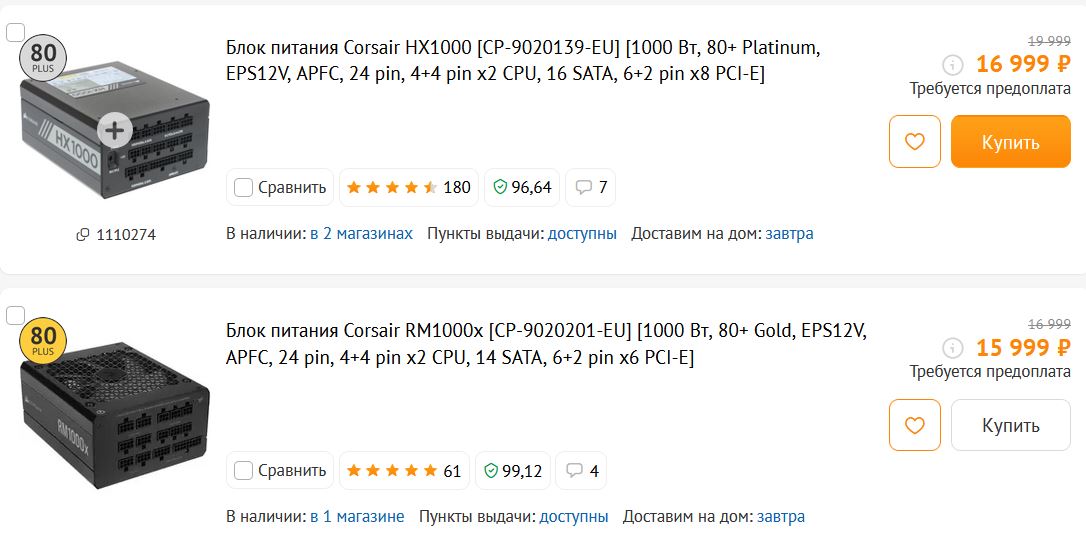The height and width of the screenshot is (541, 1086).
Task: Open the 'в 2 магазинах' availability link
Action: tap(361, 233)
